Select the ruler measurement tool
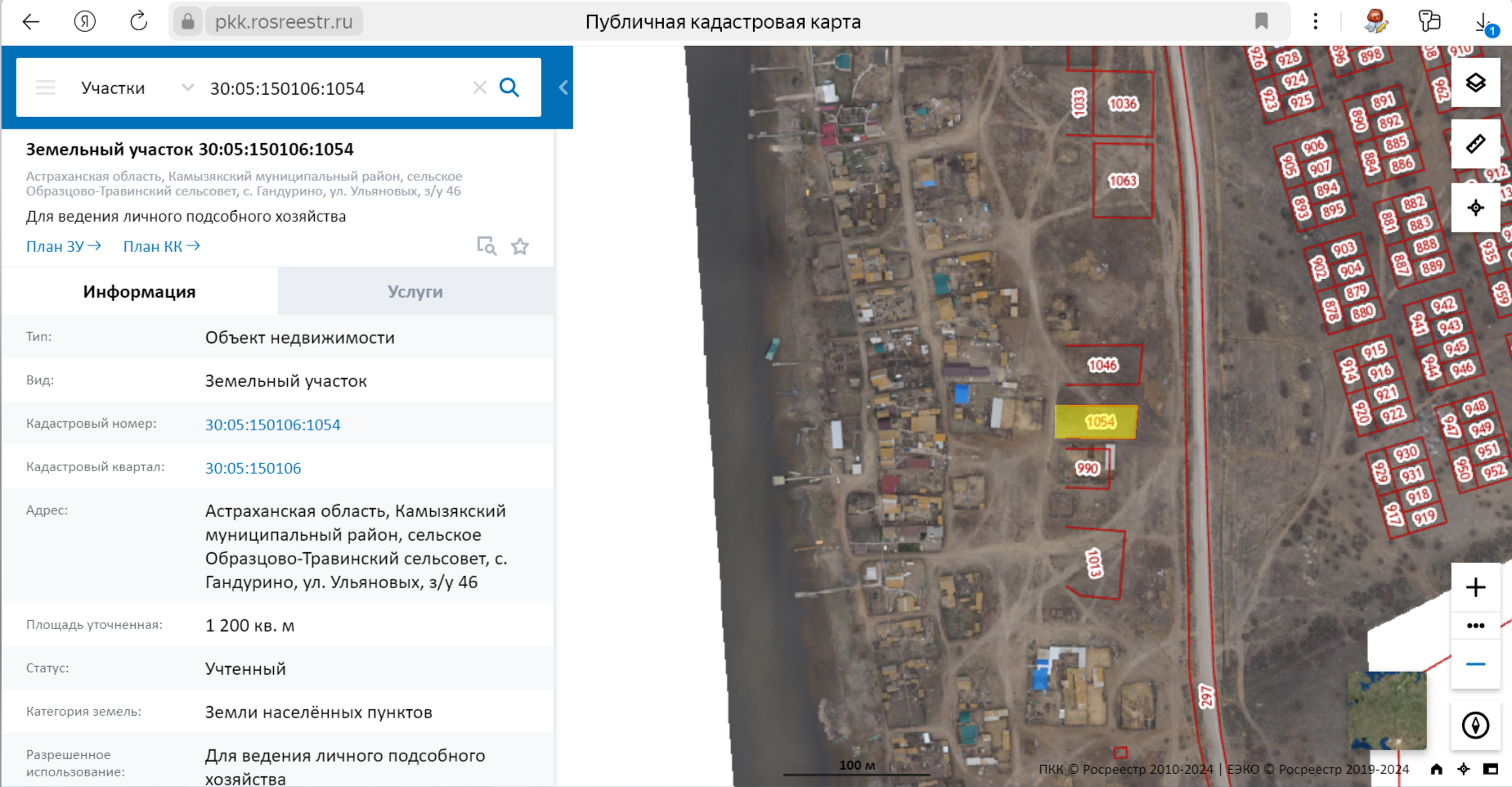Viewport: 1512px width, 787px height. (1475, 144)
